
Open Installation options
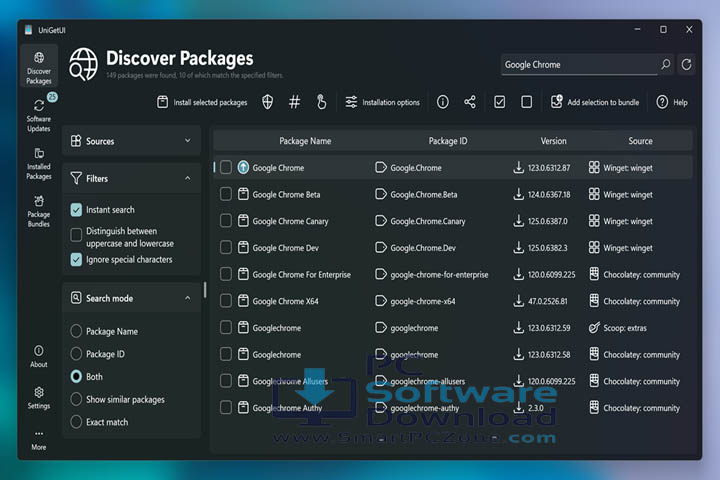coord(382,102)
